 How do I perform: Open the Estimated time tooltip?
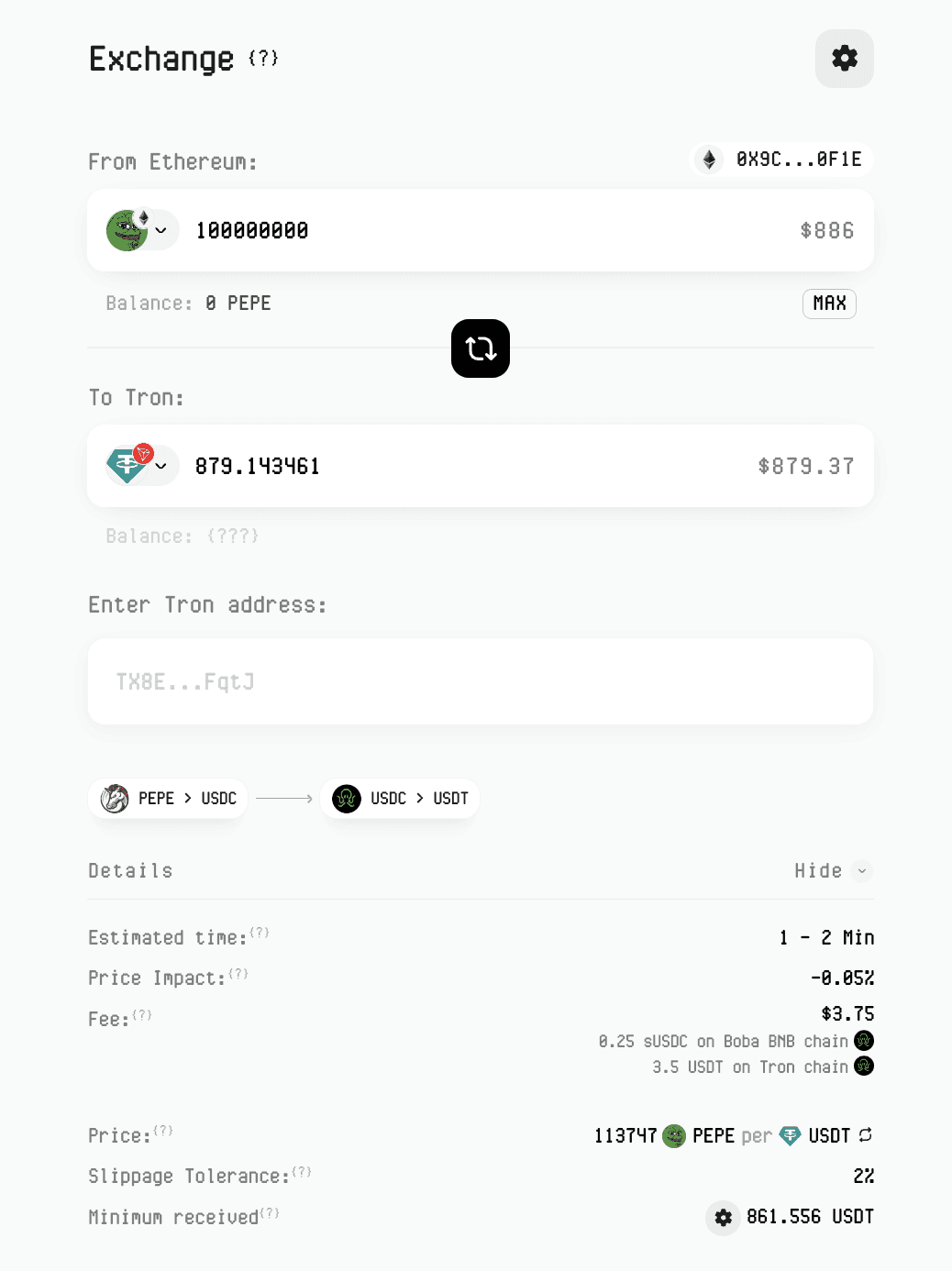(260, 932)
